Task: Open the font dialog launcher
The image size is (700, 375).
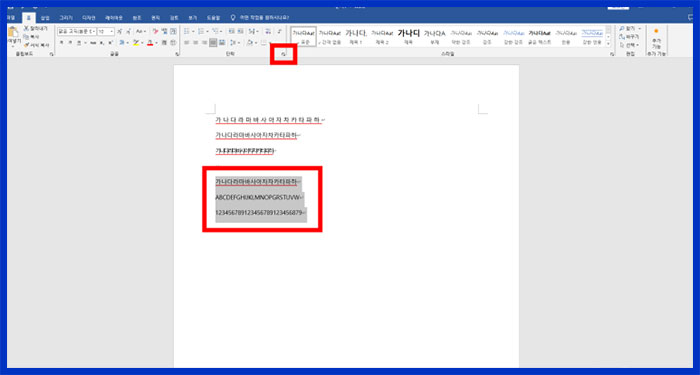Action: (x=177, y=54)
